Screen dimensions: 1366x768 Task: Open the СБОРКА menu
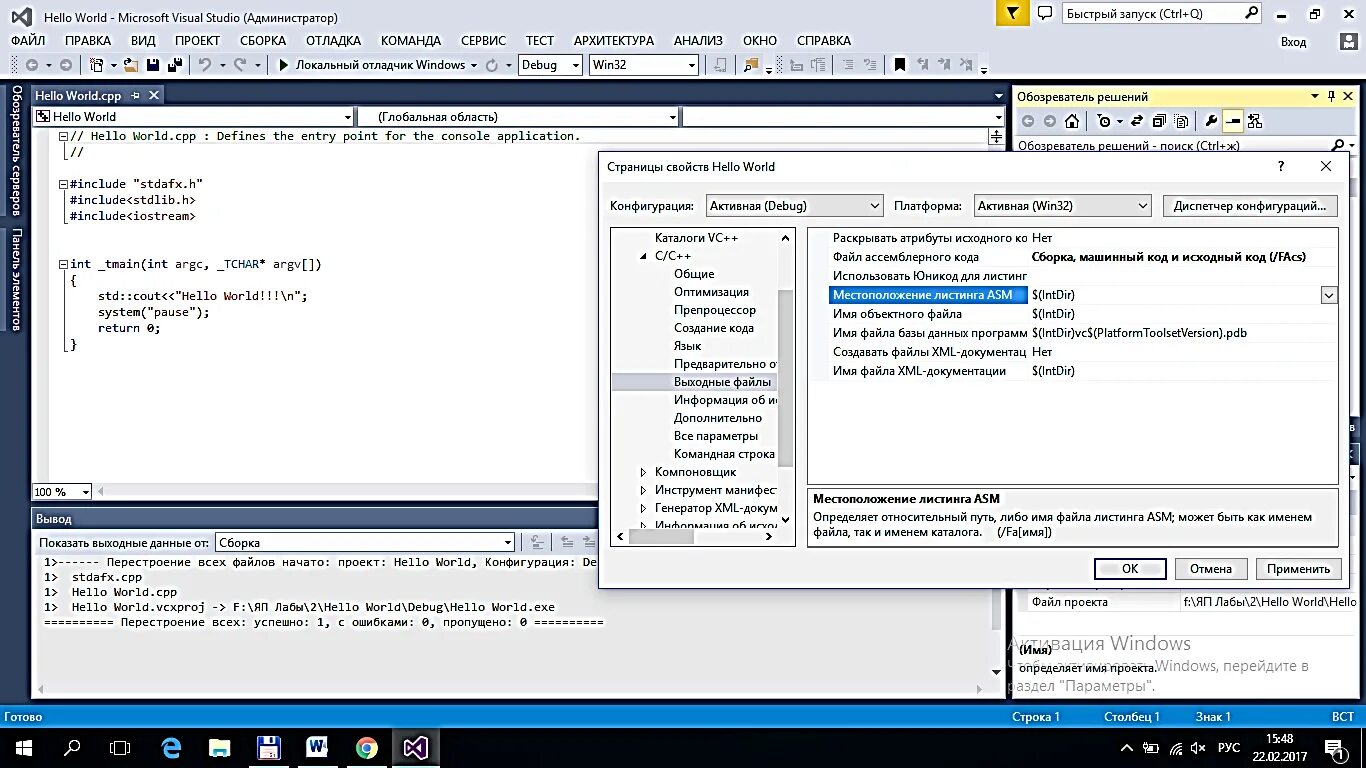coord(263,41)
